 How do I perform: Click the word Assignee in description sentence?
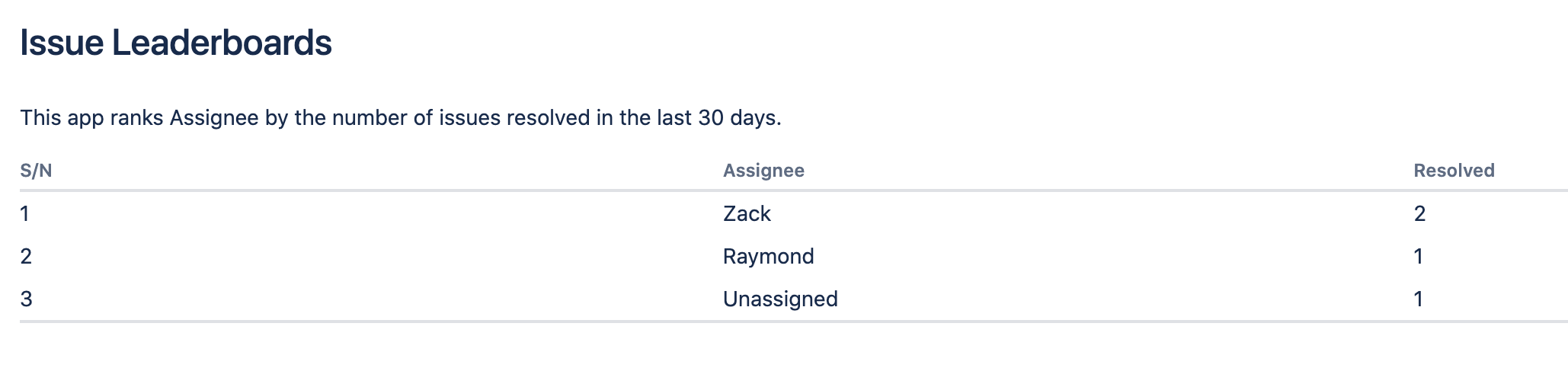[213, 118]
